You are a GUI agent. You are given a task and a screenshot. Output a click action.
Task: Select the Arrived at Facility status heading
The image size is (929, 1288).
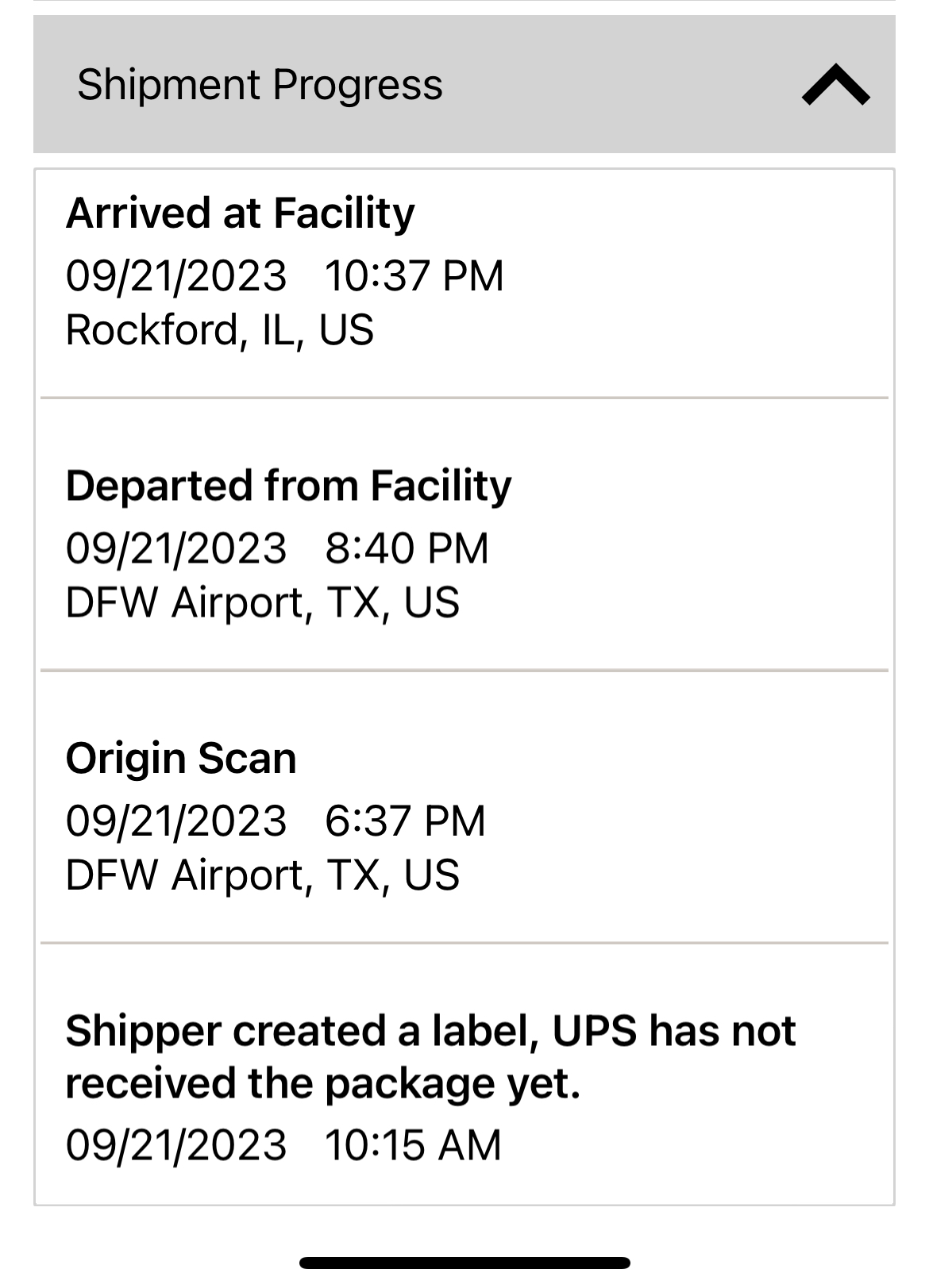click(240, 213)
